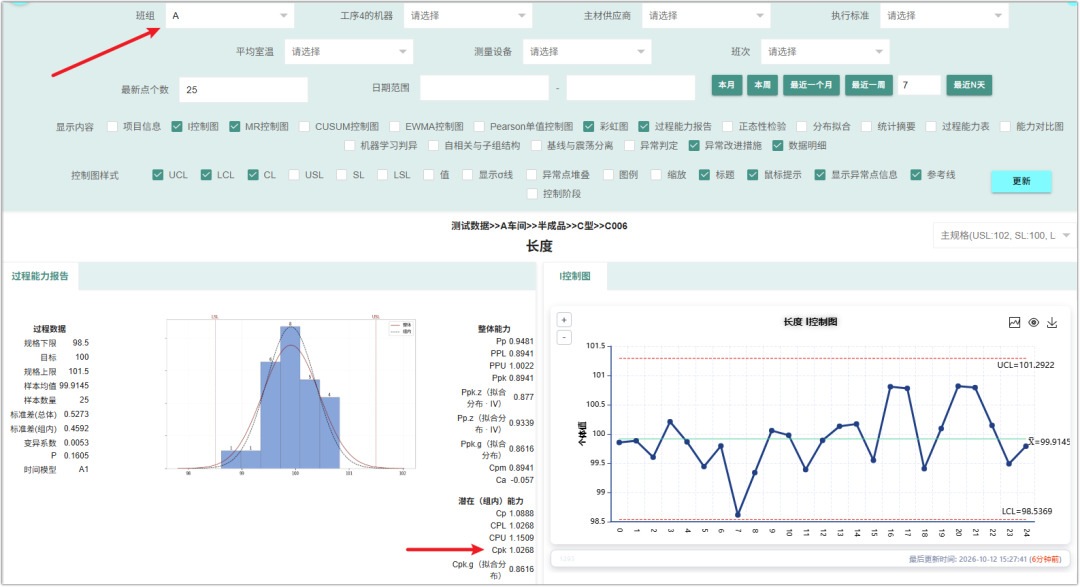This screenshot has height=587, width=1080.
Task: Choose an option in 执行标准 dropdown
Action: pyautogui.click(x=944, y=16)
